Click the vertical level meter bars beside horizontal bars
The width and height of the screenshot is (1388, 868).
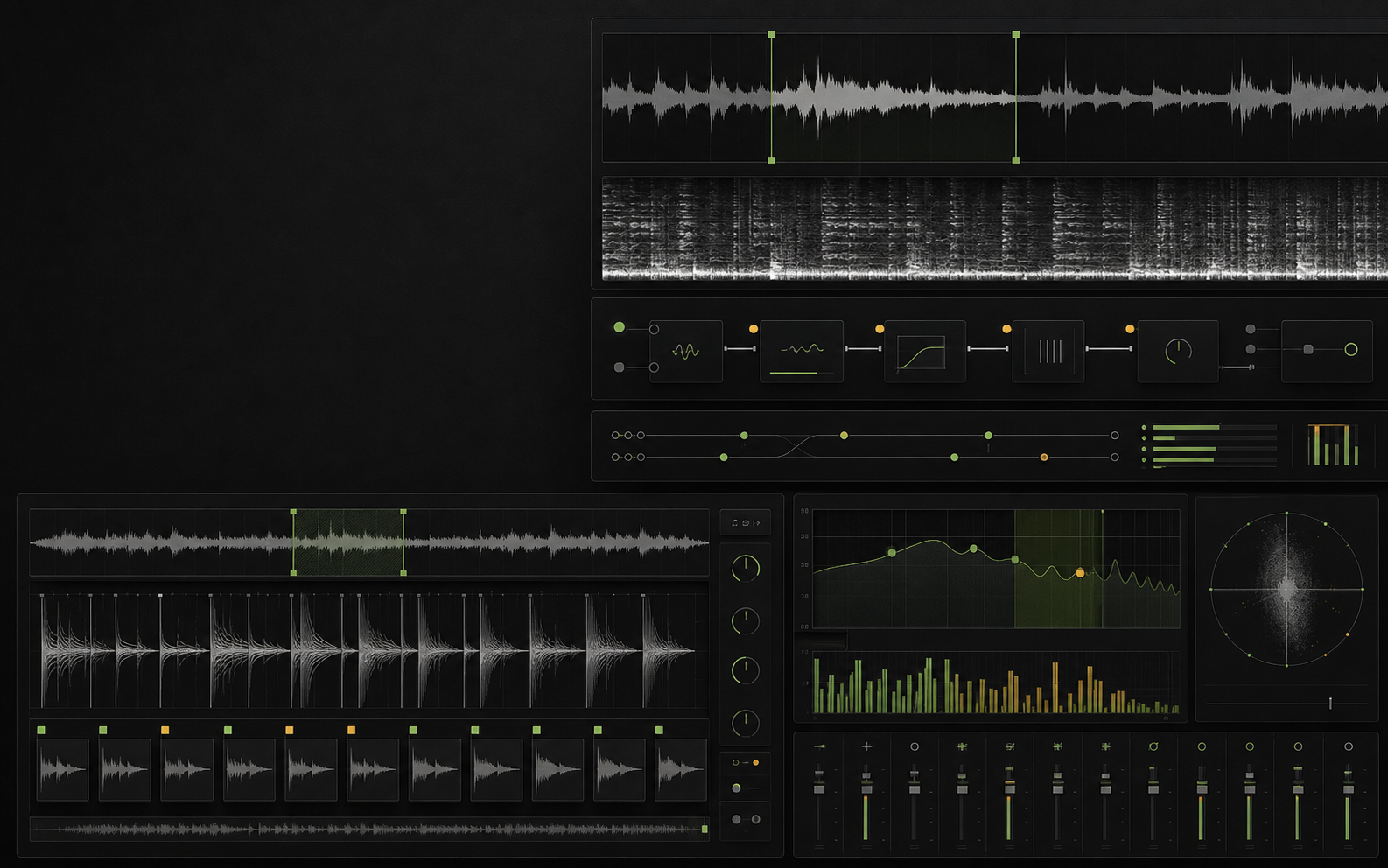tap(1333, 444)
